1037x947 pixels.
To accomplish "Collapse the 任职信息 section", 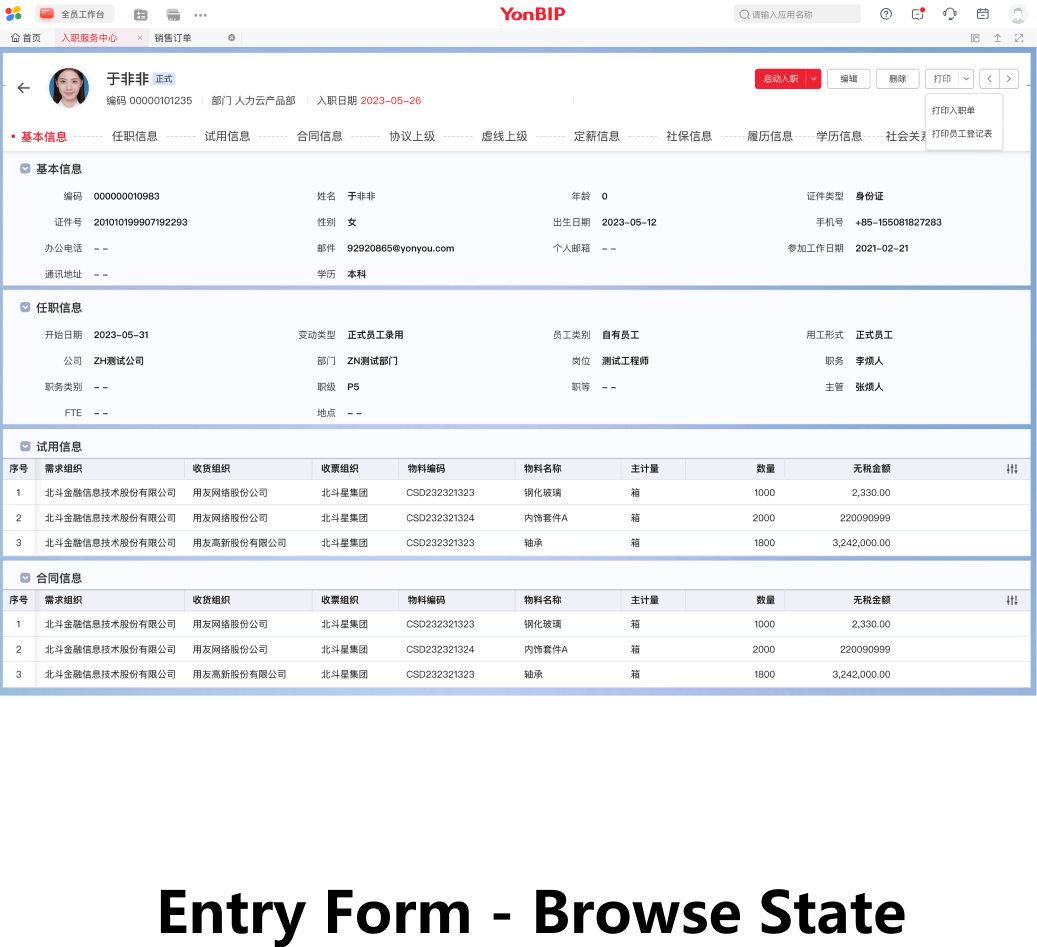I will [25, 307].
